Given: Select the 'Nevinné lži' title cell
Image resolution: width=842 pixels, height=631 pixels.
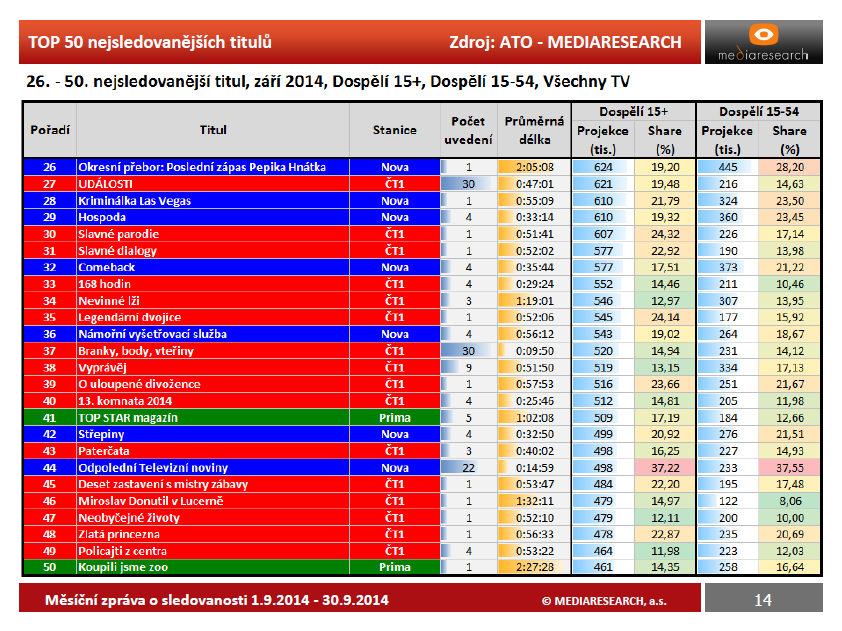Looking at the screenshot, I should click(x=213, y=301).
